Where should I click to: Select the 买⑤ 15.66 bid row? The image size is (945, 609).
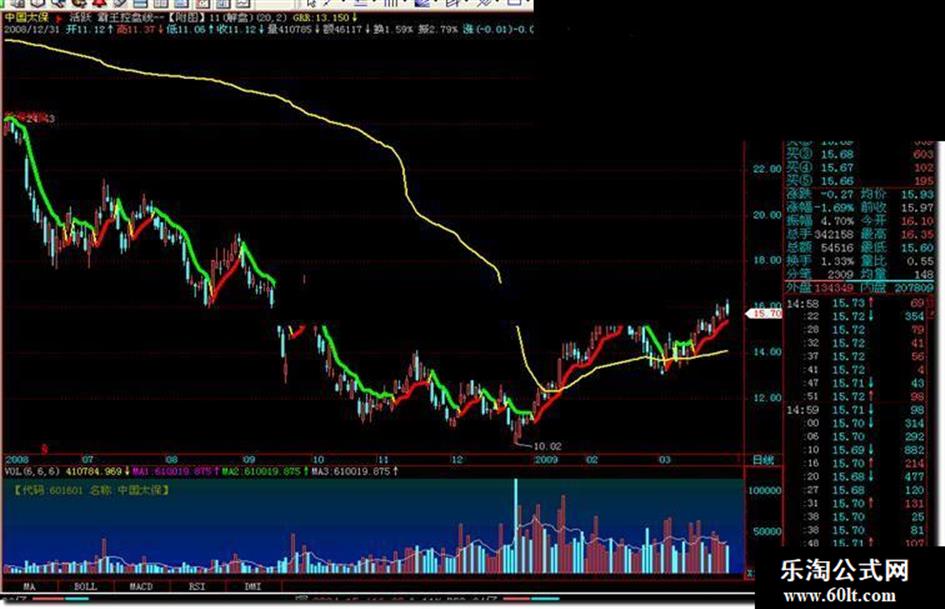click(x=860, y=181)
